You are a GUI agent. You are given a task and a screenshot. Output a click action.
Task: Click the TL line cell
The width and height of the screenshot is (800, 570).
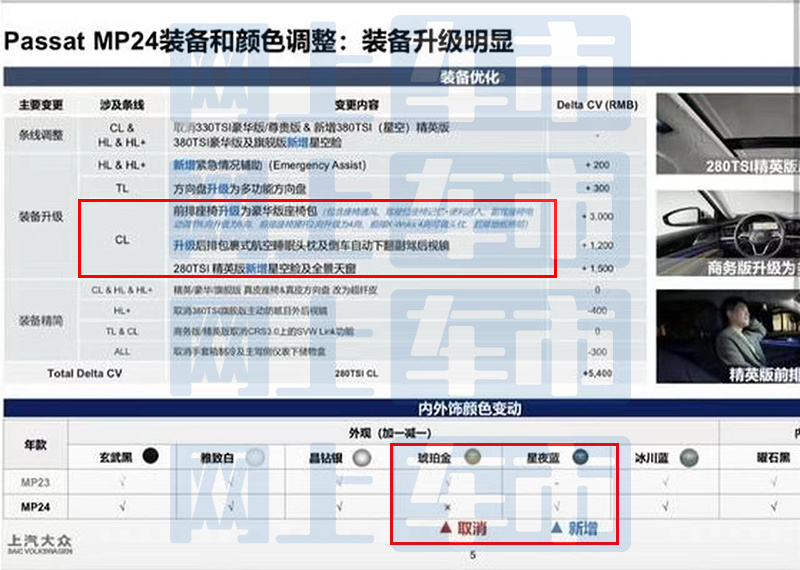[122, 188]
